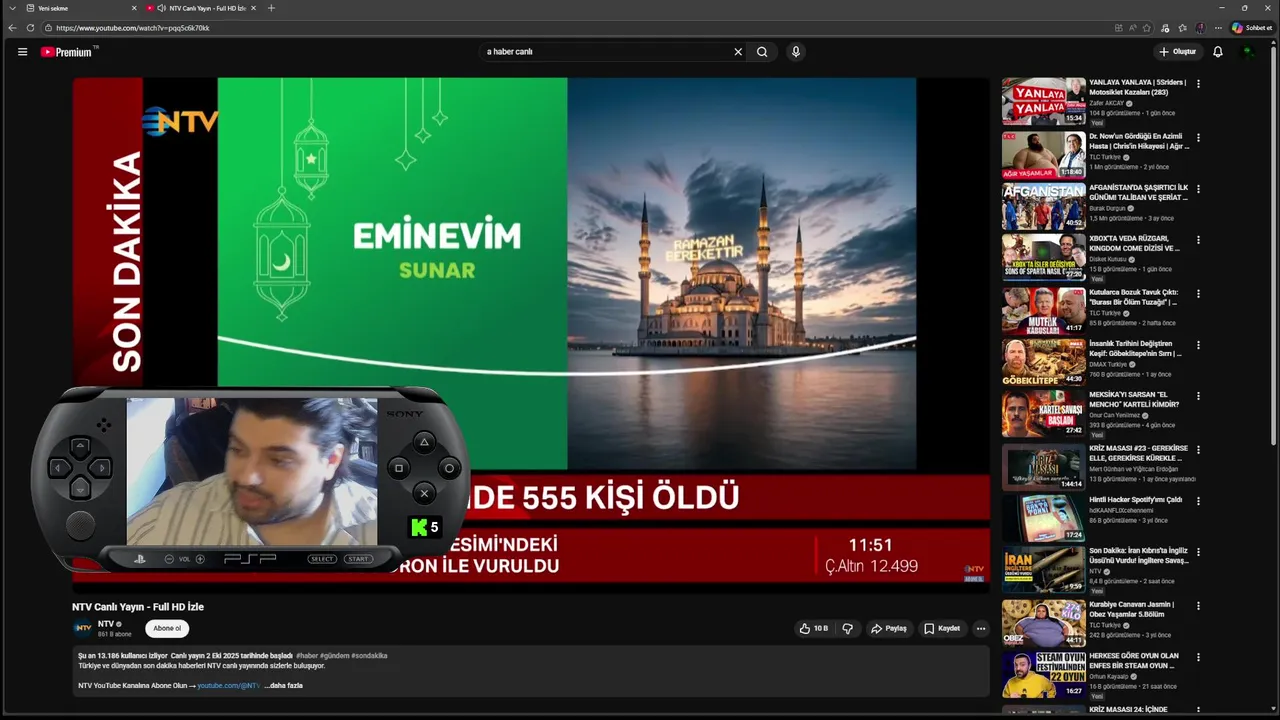Click video title 'NTV Canlı Yayın - Full HD İzle'

click(138, 607)
